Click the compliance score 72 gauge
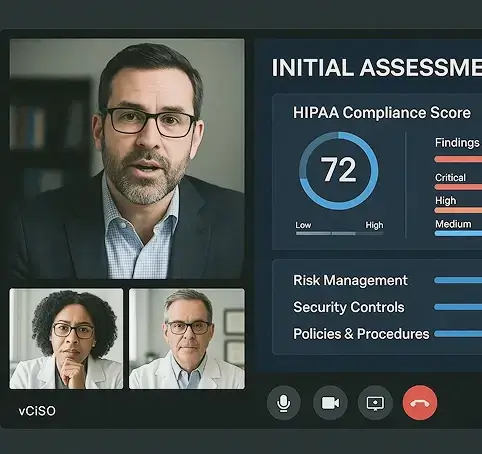Viewport: 482px width, 454px height. pos(339,171)
